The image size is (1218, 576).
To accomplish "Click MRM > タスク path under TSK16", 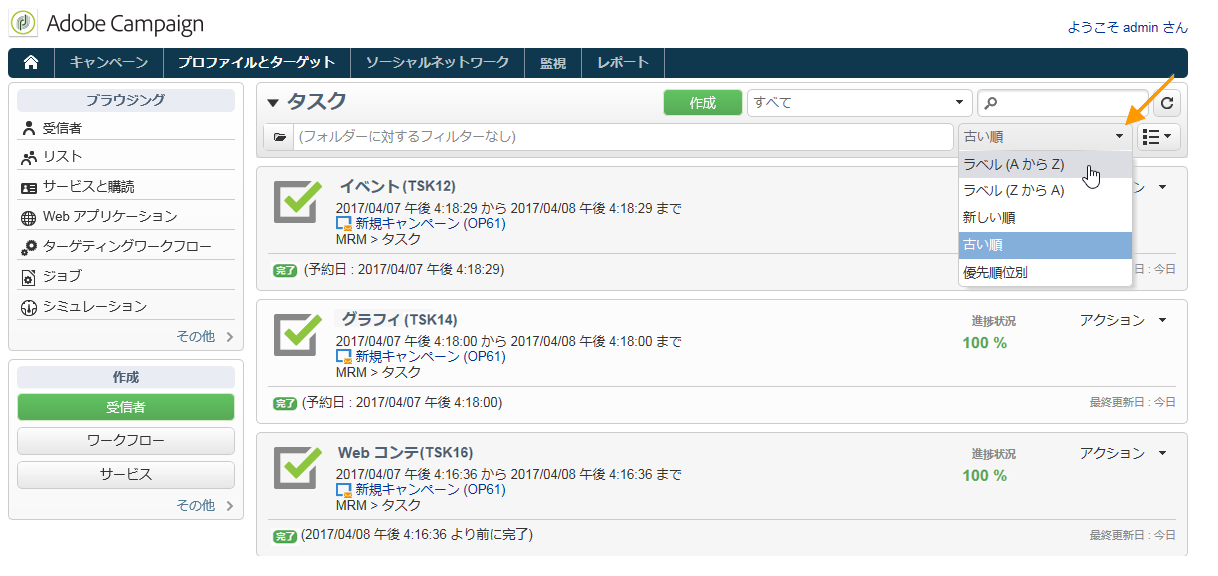I will (378, 505).
